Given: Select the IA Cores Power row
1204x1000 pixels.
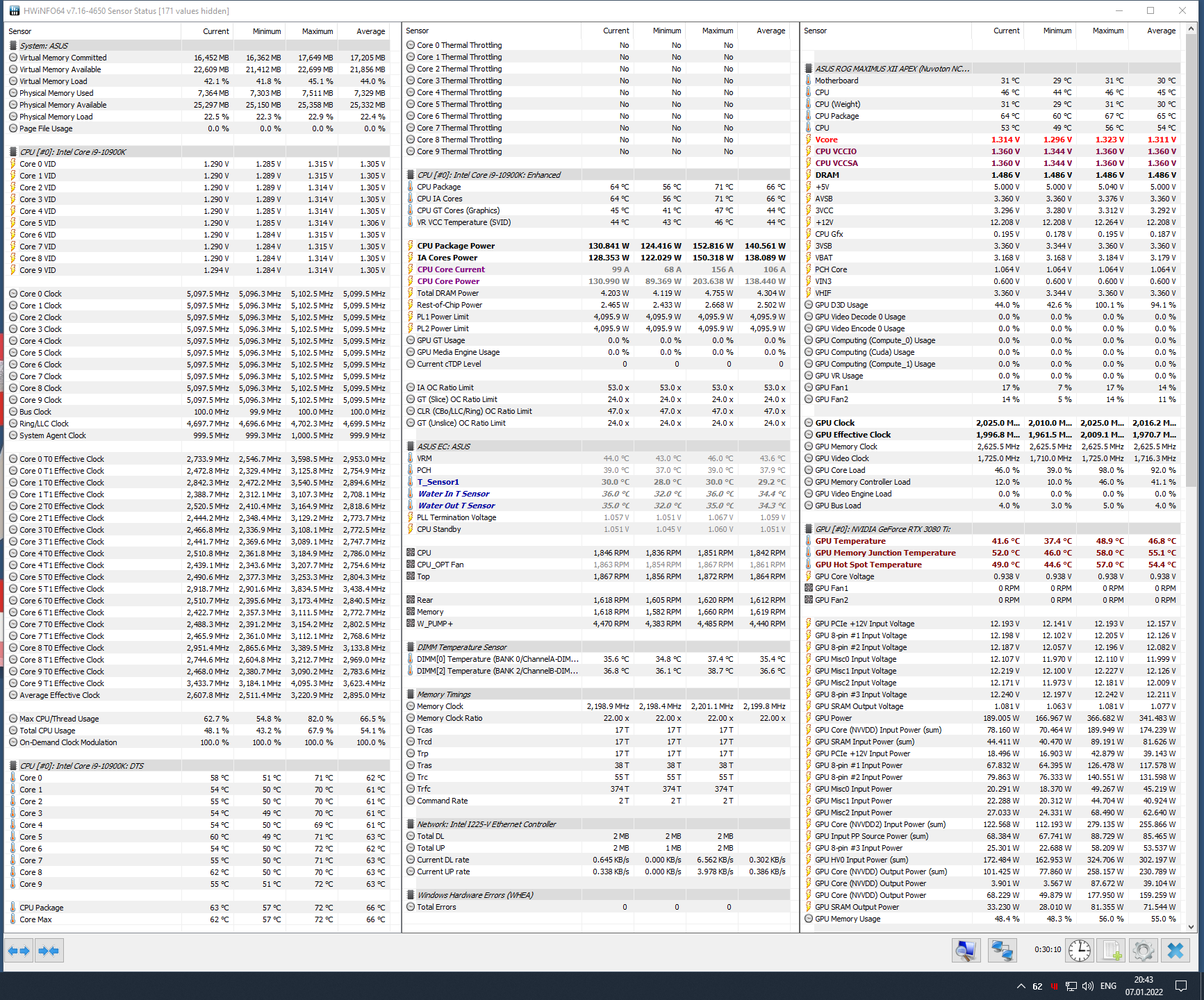Looking at the screenshot, I should coord(597,258).
